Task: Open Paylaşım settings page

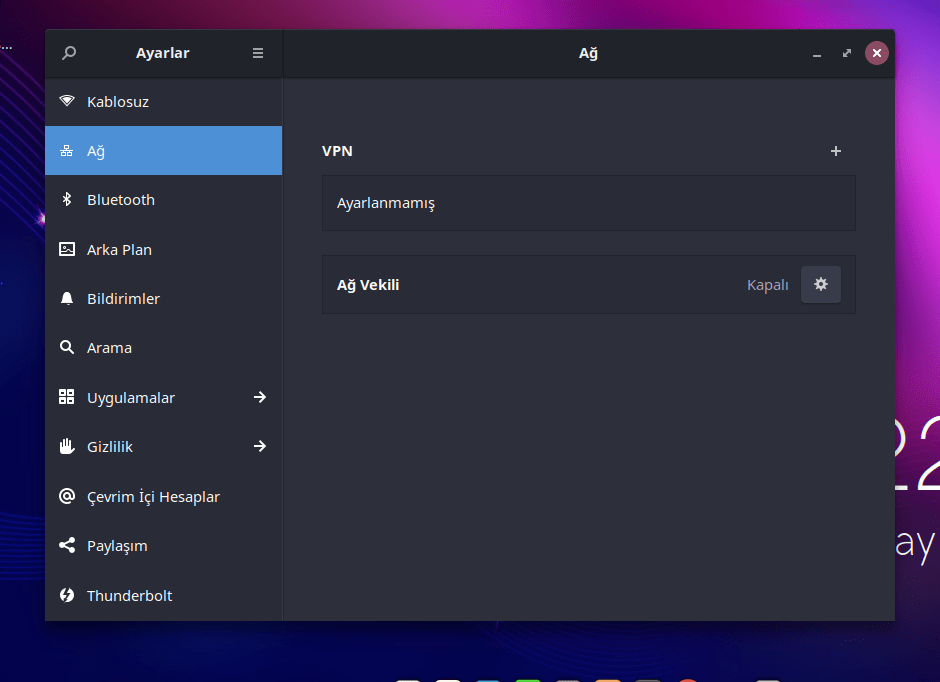Action: pyautogui.click(x=164, y=545)
